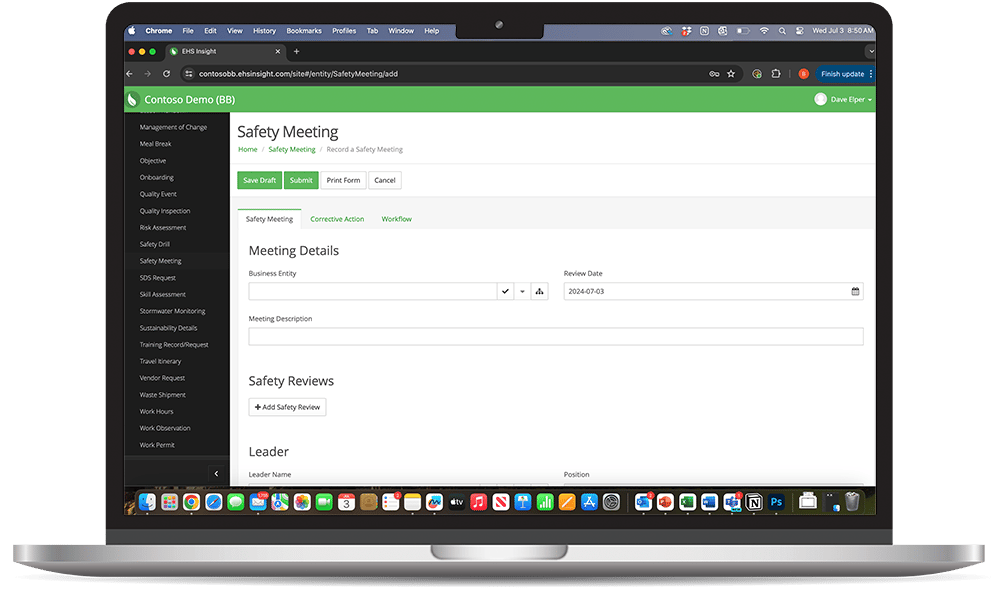Switch to the Workflow tab
Image resolution: width=1000 pixels, height=600 pixels.
tap(397, 219)
